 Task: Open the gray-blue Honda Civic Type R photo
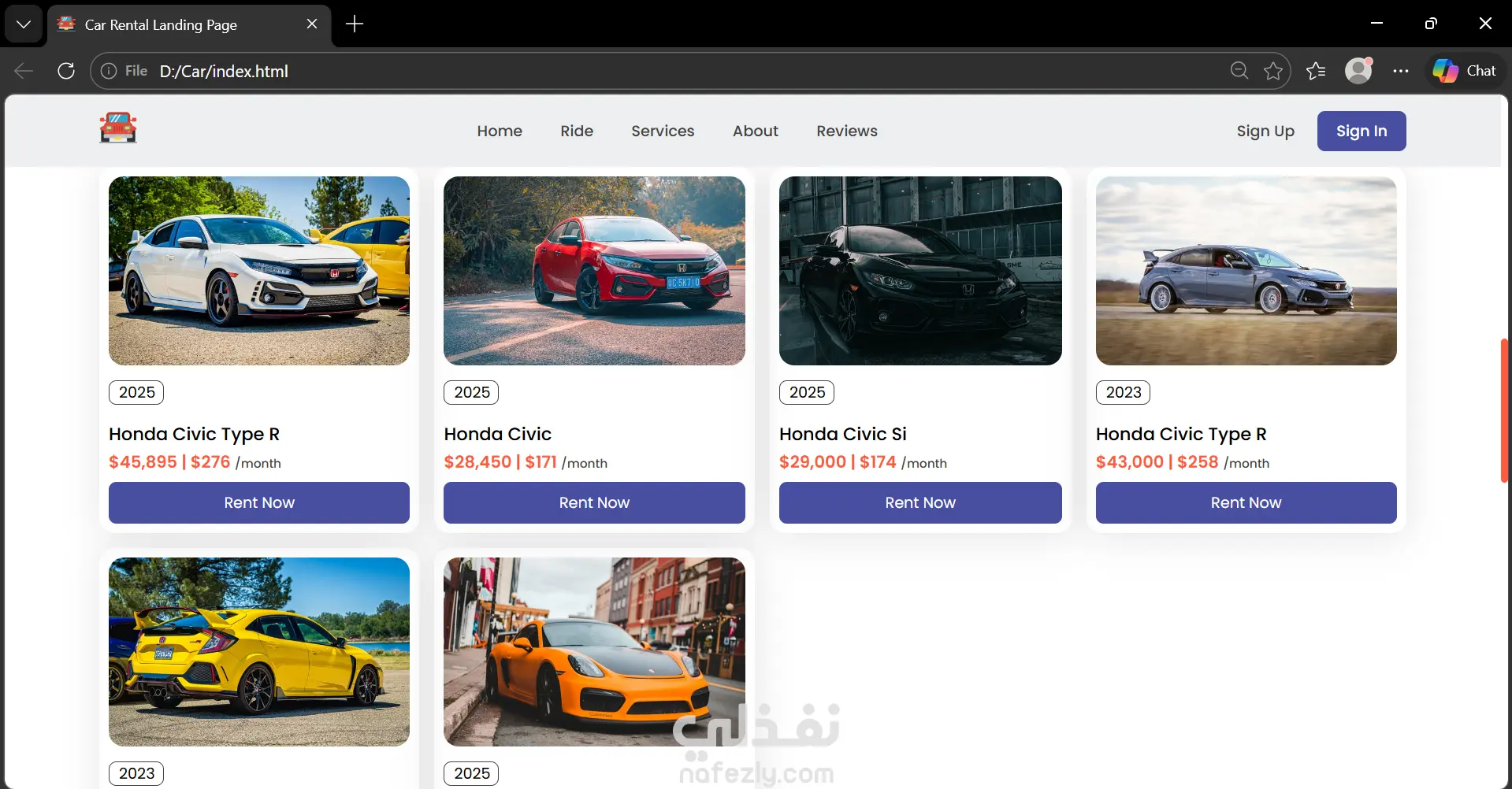pyautogui.click(x=1246, y=271)
